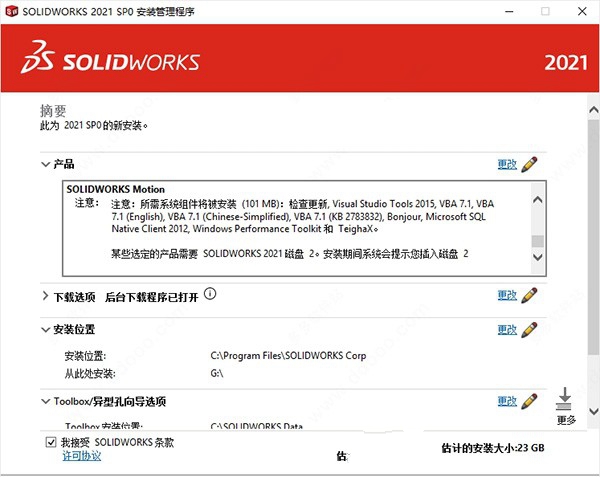
Task: Open 更改 link for 安装位置
Action: (x=507, y=330)
